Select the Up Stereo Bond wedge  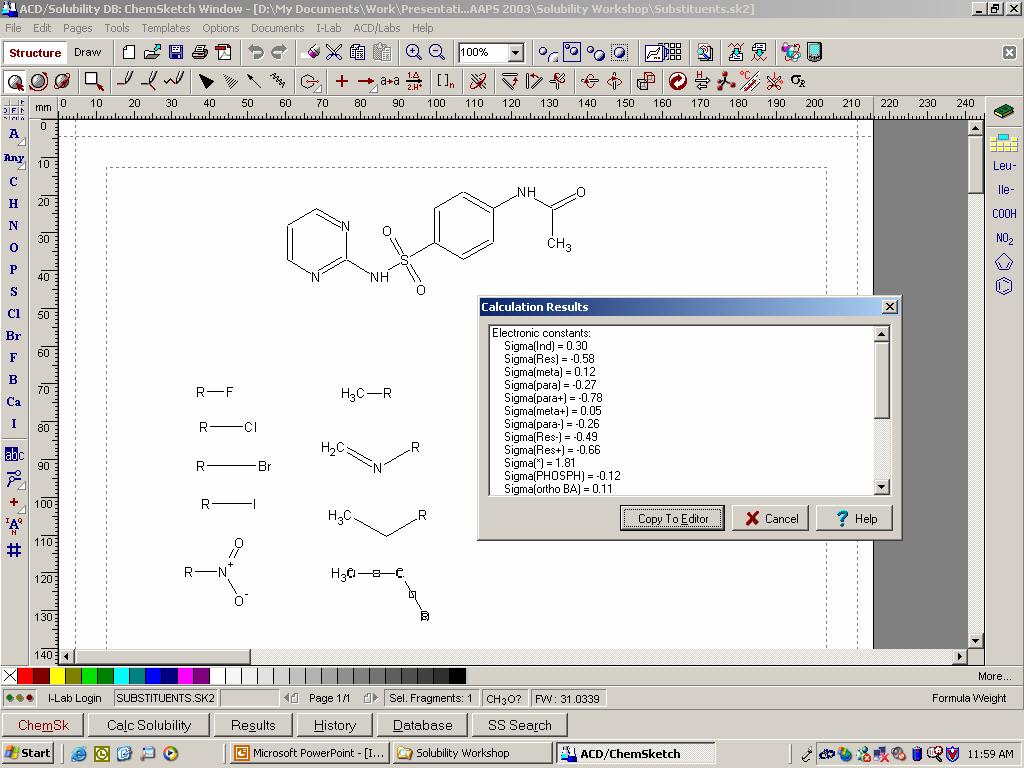[206, 81]
